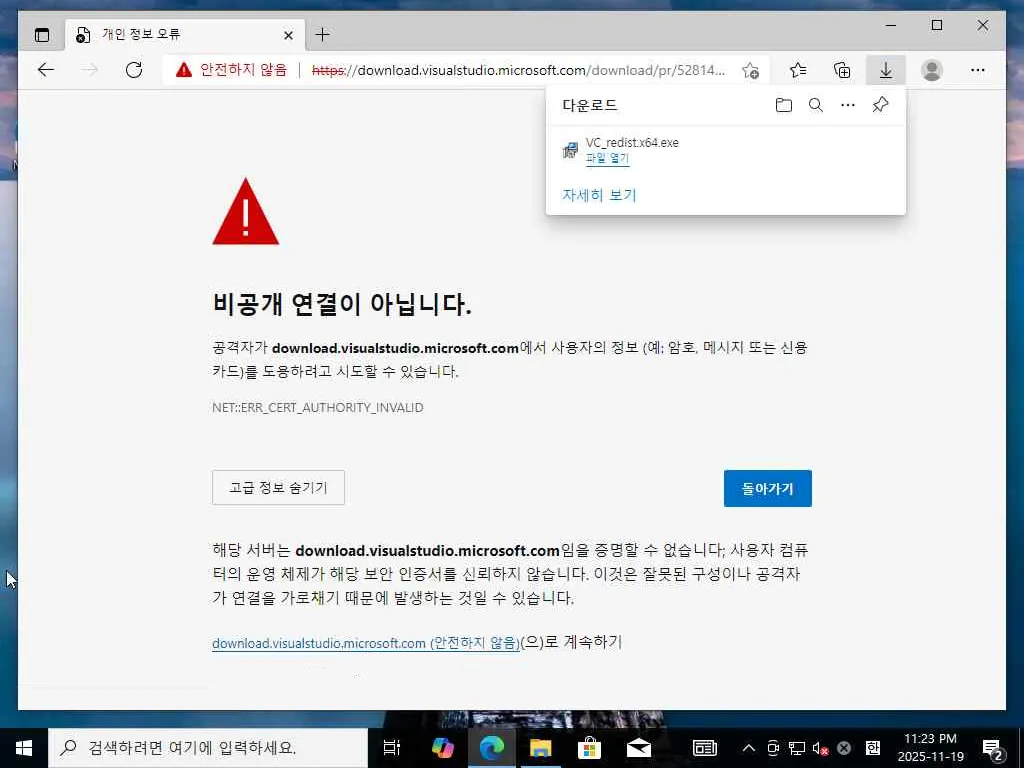Open File Explorer from taskbar
This screenshot has width=1024, height=768.
tap(540, 748)
